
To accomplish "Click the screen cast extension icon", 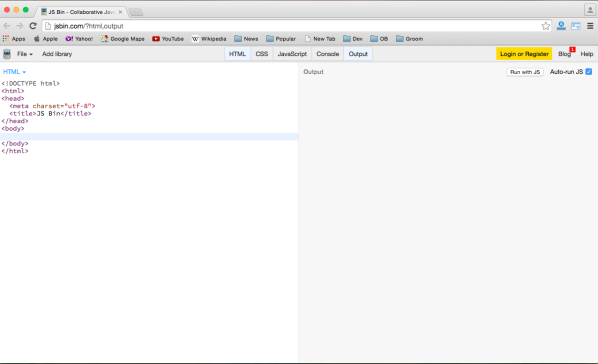I will coord(575,26).
